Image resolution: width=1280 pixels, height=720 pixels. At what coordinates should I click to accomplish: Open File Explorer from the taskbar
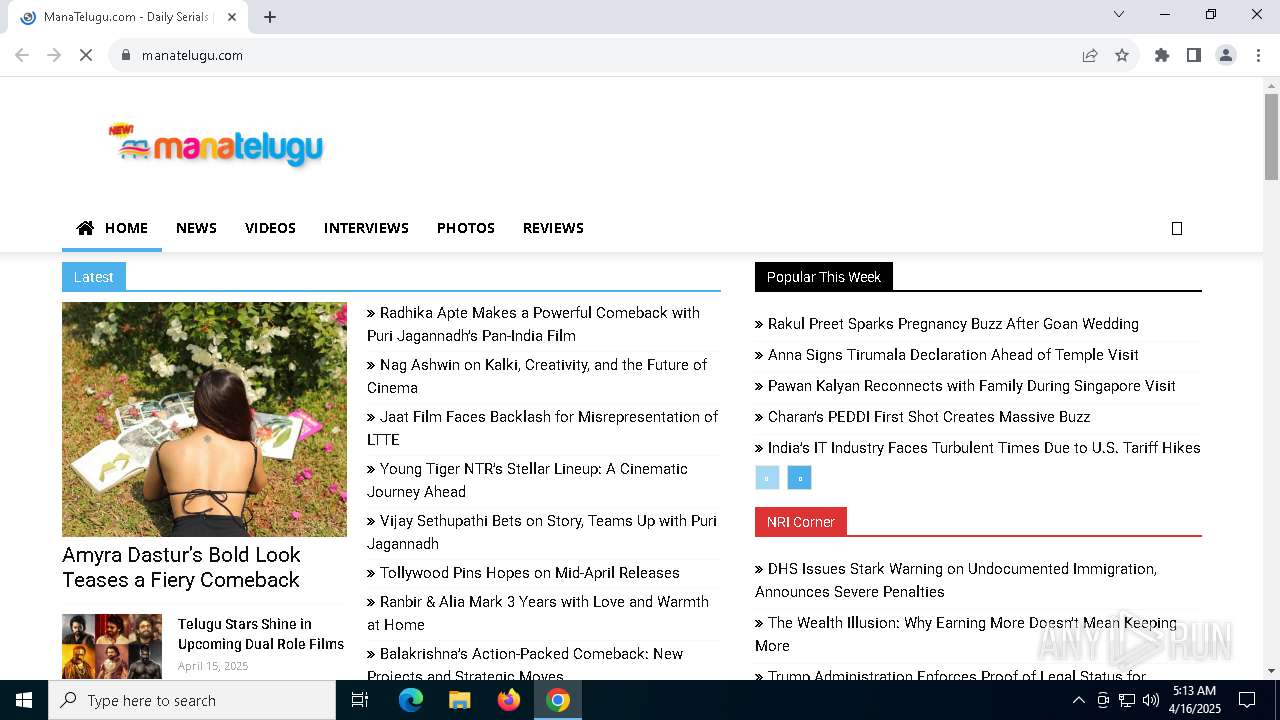(x=459, y=700)
